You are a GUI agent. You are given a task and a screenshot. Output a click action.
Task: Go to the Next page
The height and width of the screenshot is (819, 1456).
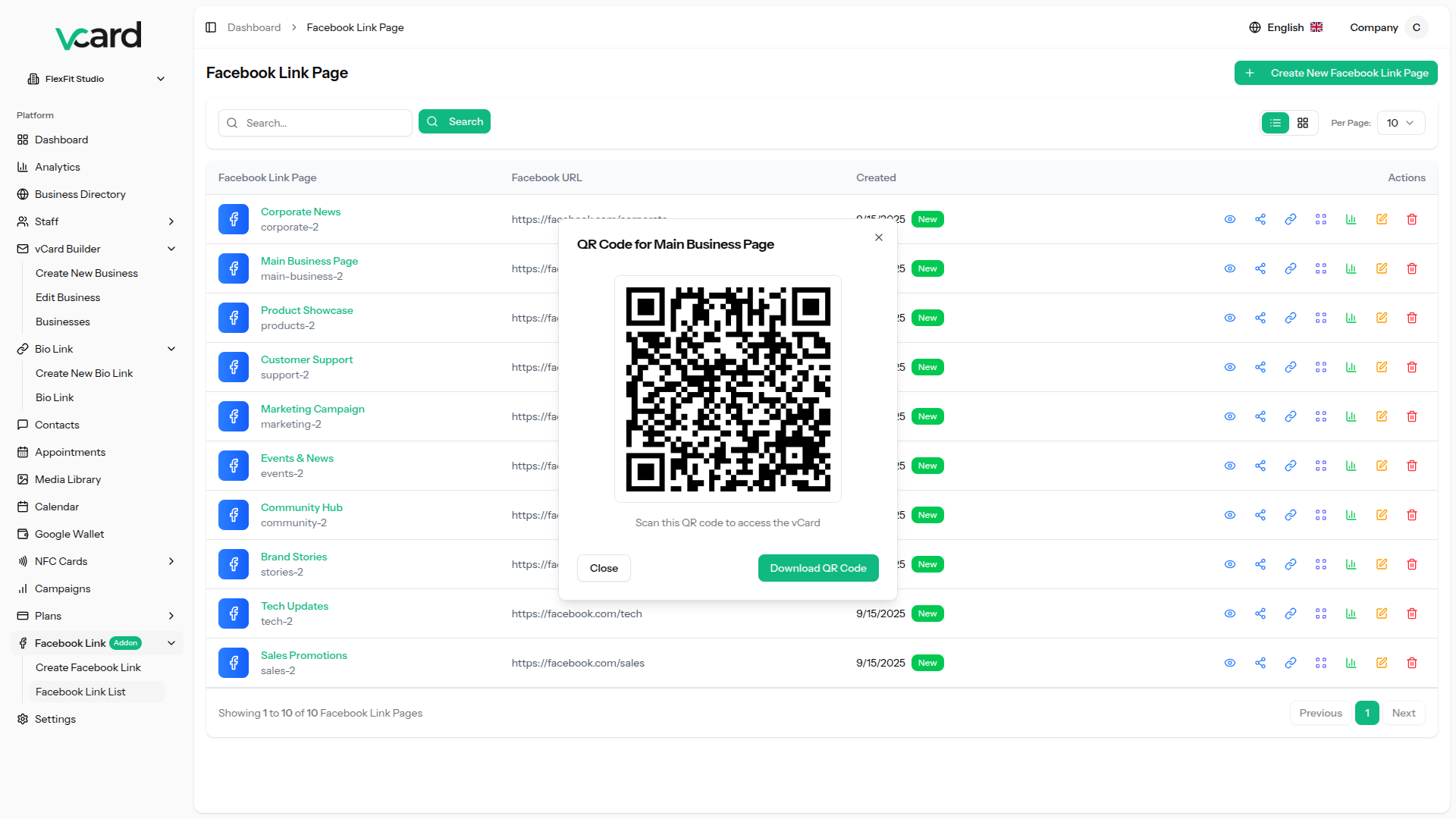point(1404,713)
